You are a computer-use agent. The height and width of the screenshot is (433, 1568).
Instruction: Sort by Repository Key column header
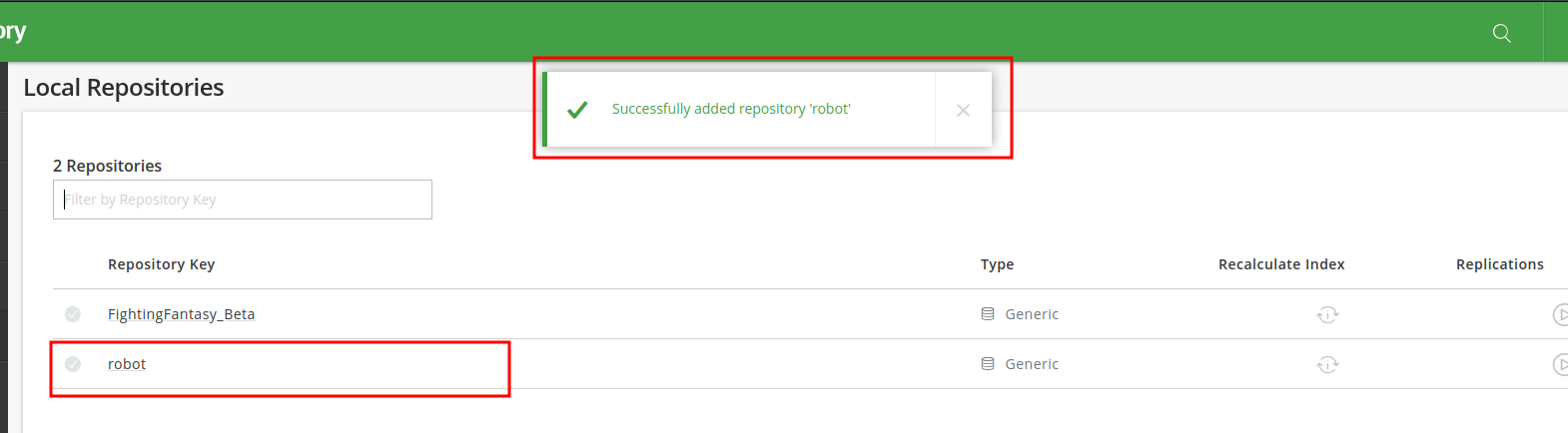click(161, 264)
